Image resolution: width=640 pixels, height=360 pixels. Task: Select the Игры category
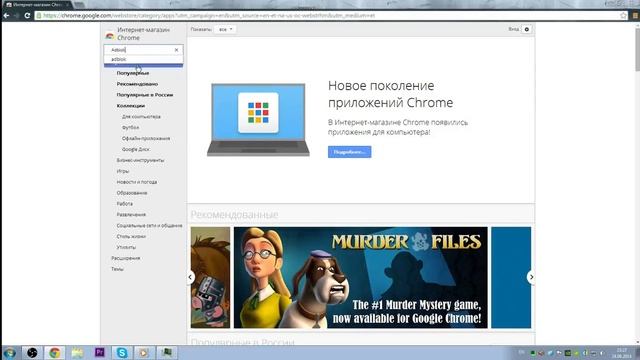click(x=122, y=171)
